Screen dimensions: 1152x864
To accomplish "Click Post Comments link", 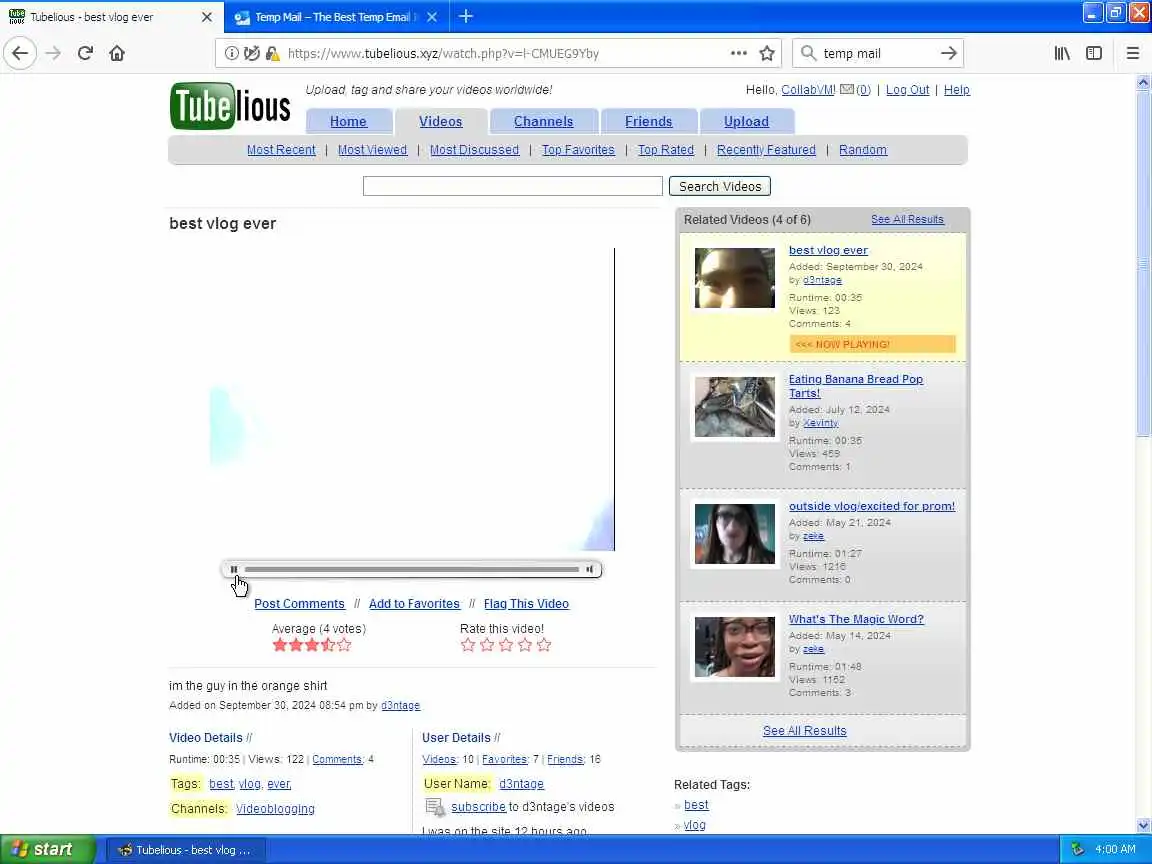I will coord(299,604).
